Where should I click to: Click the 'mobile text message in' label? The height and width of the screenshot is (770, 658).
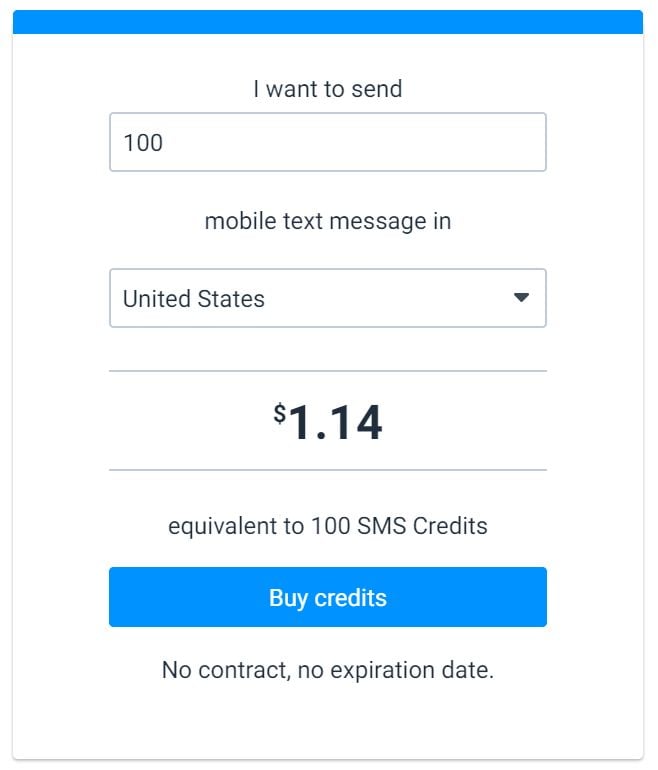click(x=328, y=221)
